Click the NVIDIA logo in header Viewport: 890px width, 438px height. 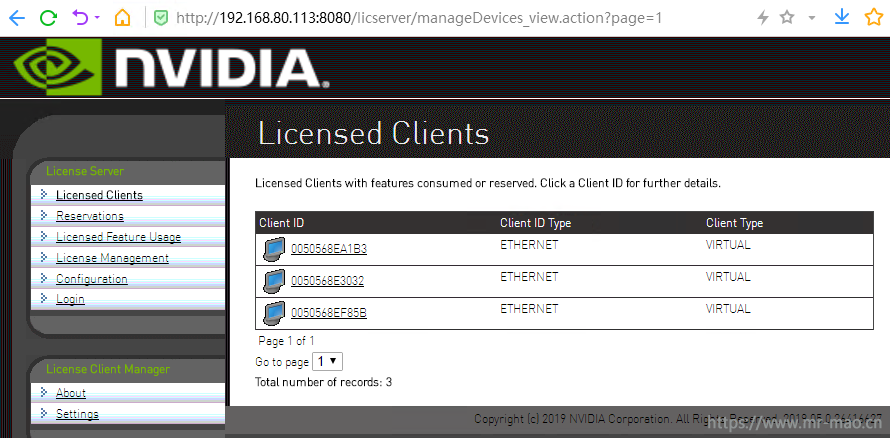(171, 67)
